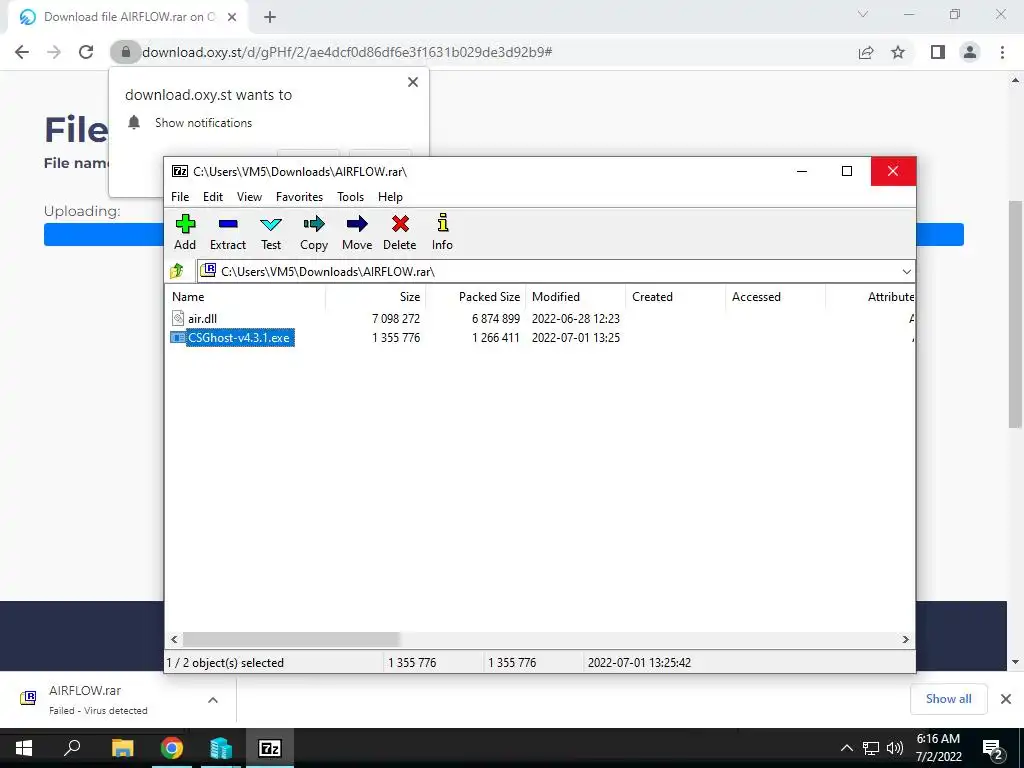
Task: Click the blue upload progress bar
Action: coord(504,234)
